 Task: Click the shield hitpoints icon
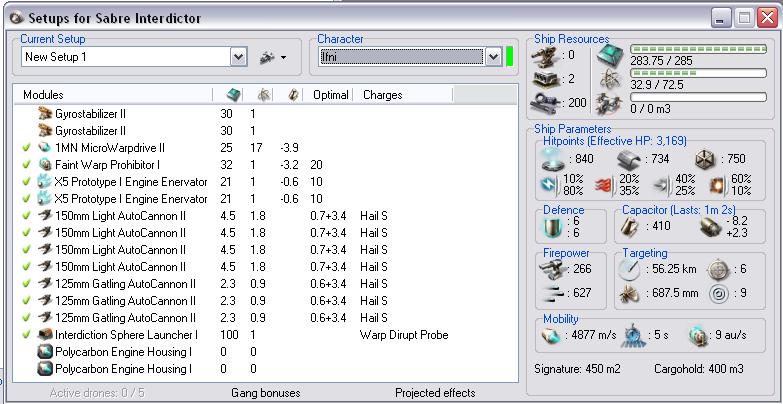click(x=553, y=159)
